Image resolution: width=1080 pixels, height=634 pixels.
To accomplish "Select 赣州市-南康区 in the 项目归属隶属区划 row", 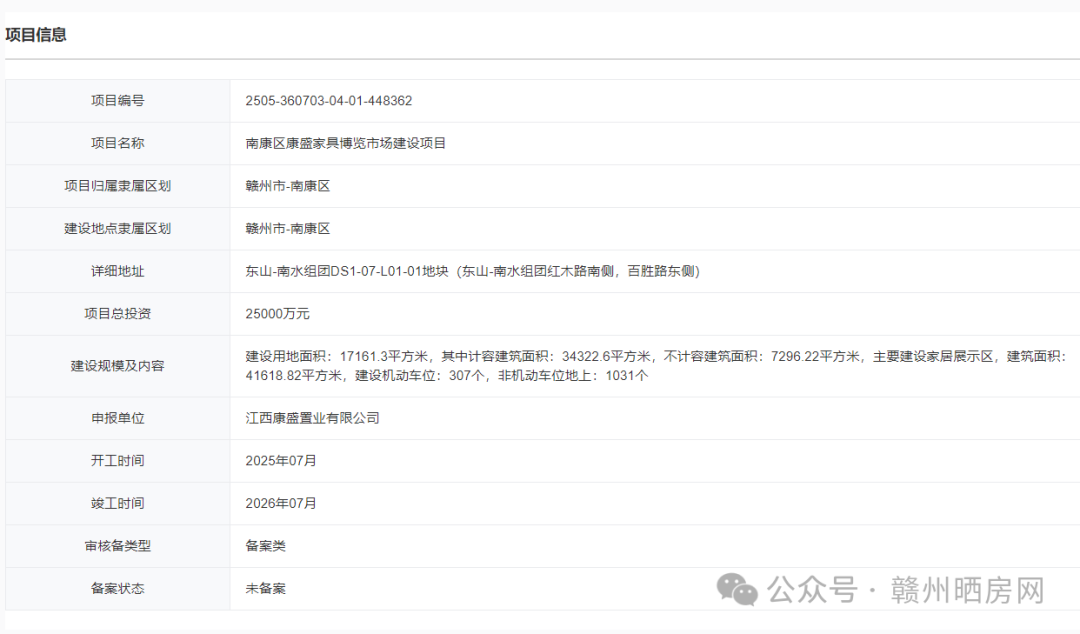I will [x=288, y=186].
